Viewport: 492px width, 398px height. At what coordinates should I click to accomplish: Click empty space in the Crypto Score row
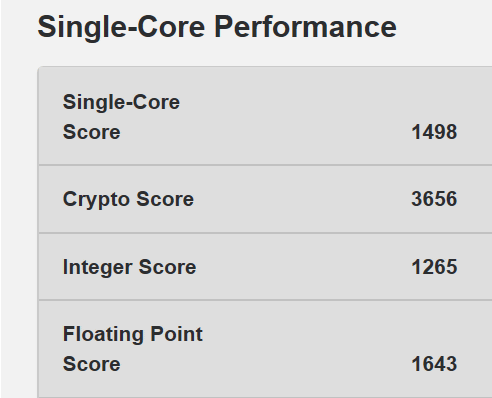click(x=300, y=199)
